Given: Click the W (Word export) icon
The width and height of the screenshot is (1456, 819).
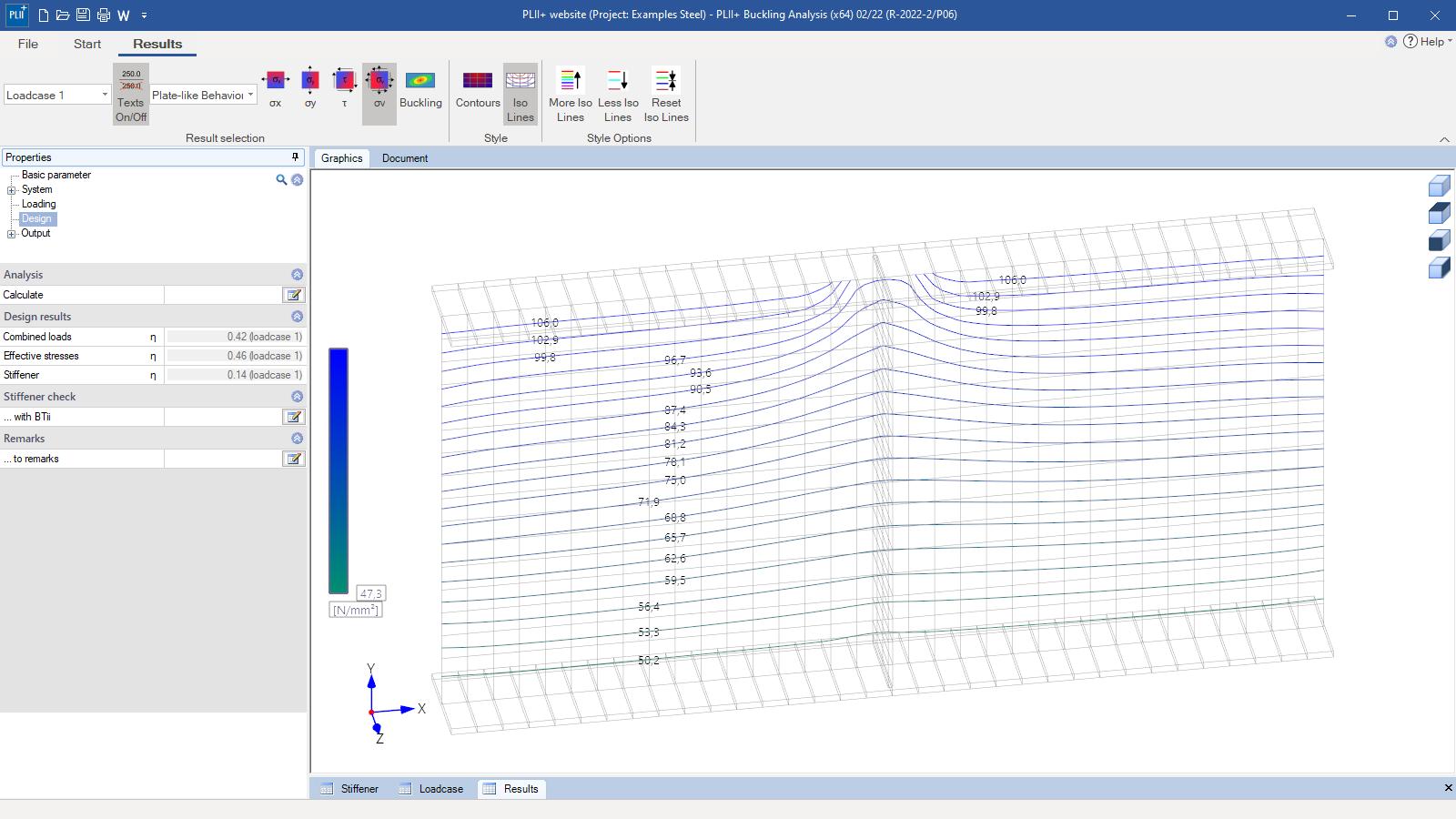Looking at the screenshot, I should click(124, 15).
